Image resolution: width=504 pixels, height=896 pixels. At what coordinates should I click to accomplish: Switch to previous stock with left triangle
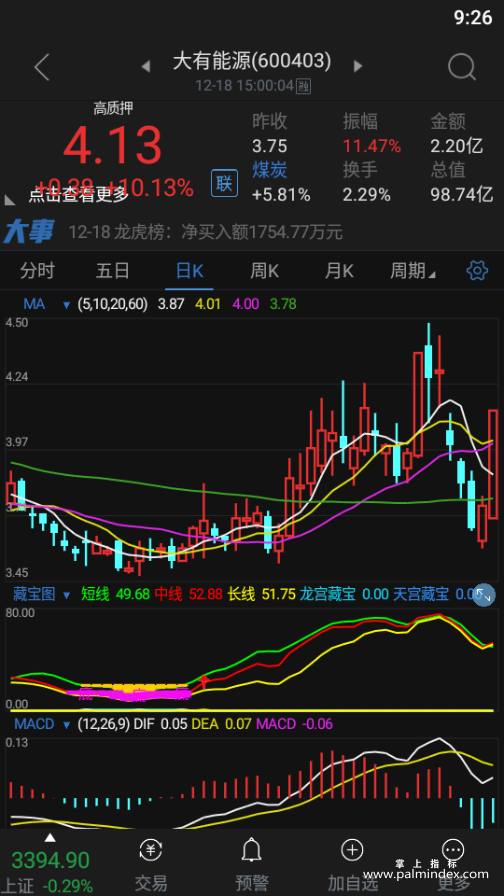coord(146,66)
